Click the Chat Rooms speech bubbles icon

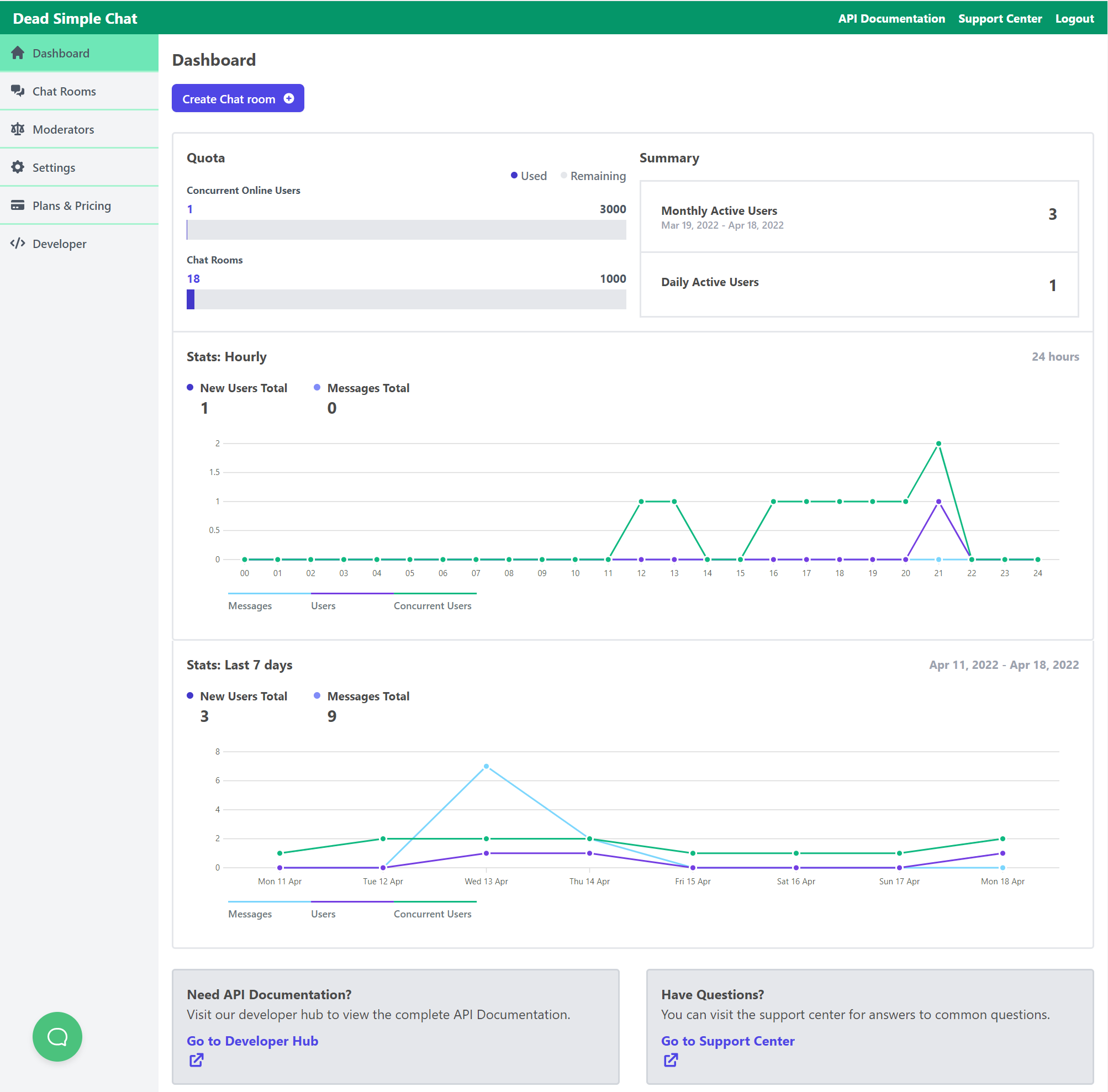tap(18, 91)
